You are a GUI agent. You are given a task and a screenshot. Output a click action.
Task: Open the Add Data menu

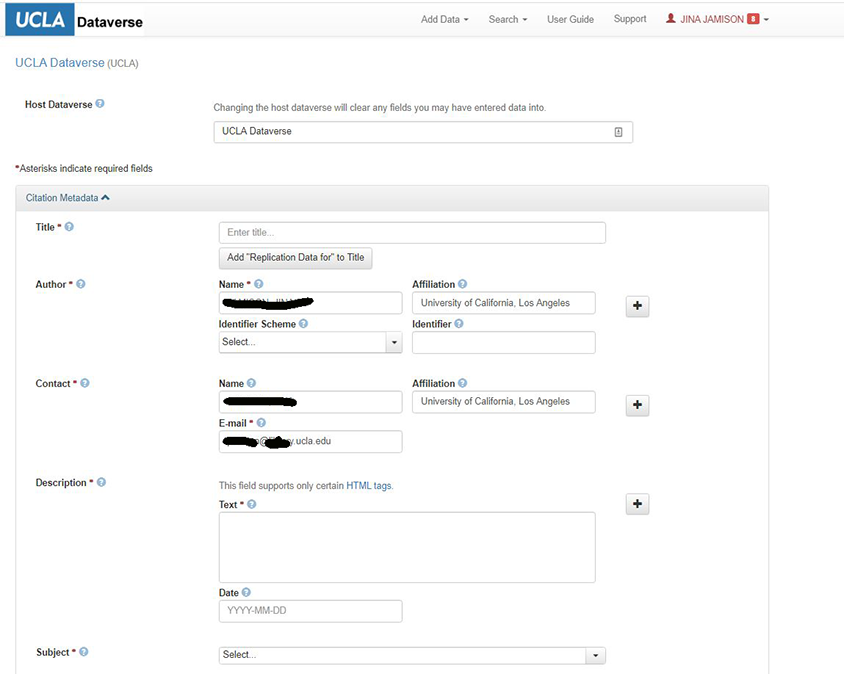(x=444, y=18)
